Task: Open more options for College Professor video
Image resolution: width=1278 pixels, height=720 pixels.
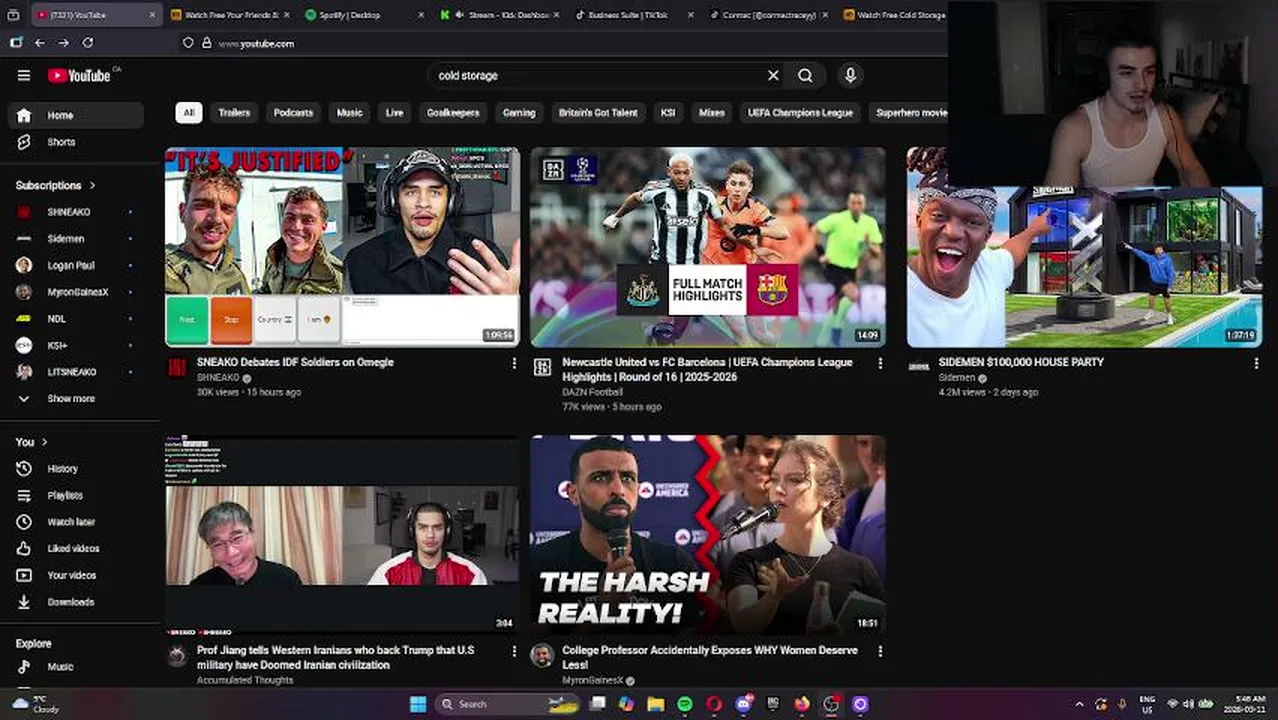Action: tap(880, 651)
